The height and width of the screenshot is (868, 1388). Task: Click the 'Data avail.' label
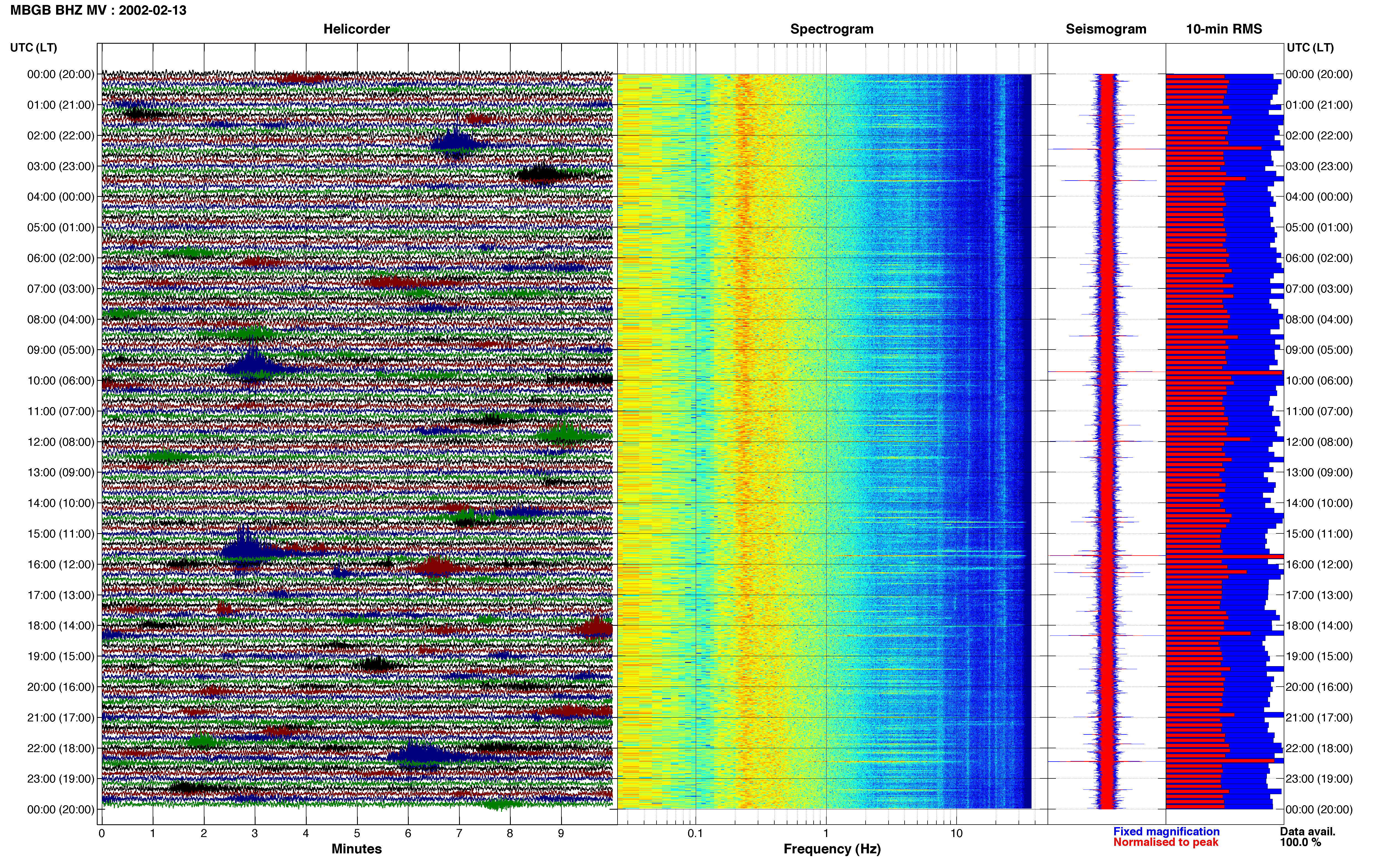coord(1307,831)
